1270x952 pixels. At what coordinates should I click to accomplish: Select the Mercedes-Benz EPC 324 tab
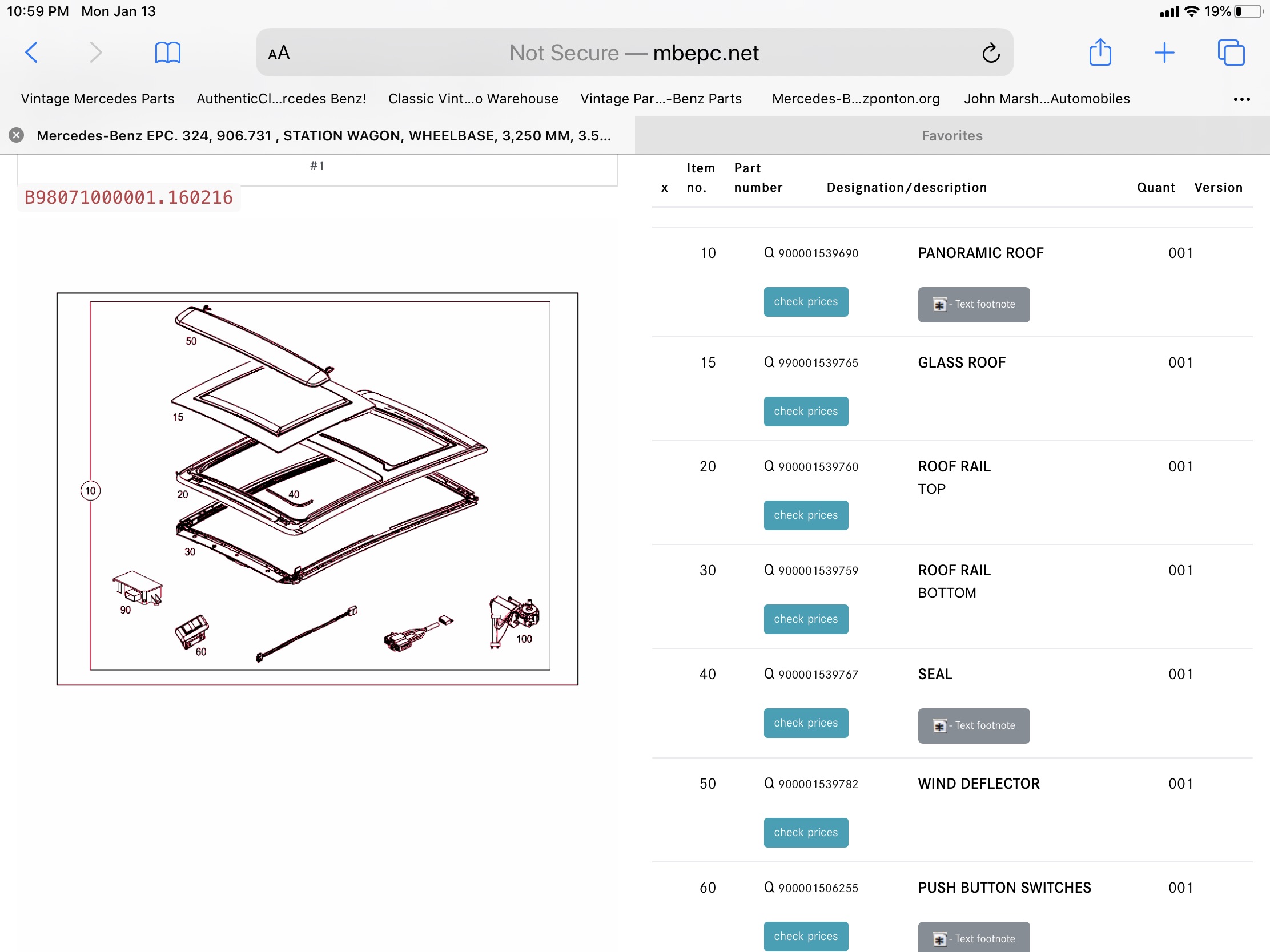[323, 135]
